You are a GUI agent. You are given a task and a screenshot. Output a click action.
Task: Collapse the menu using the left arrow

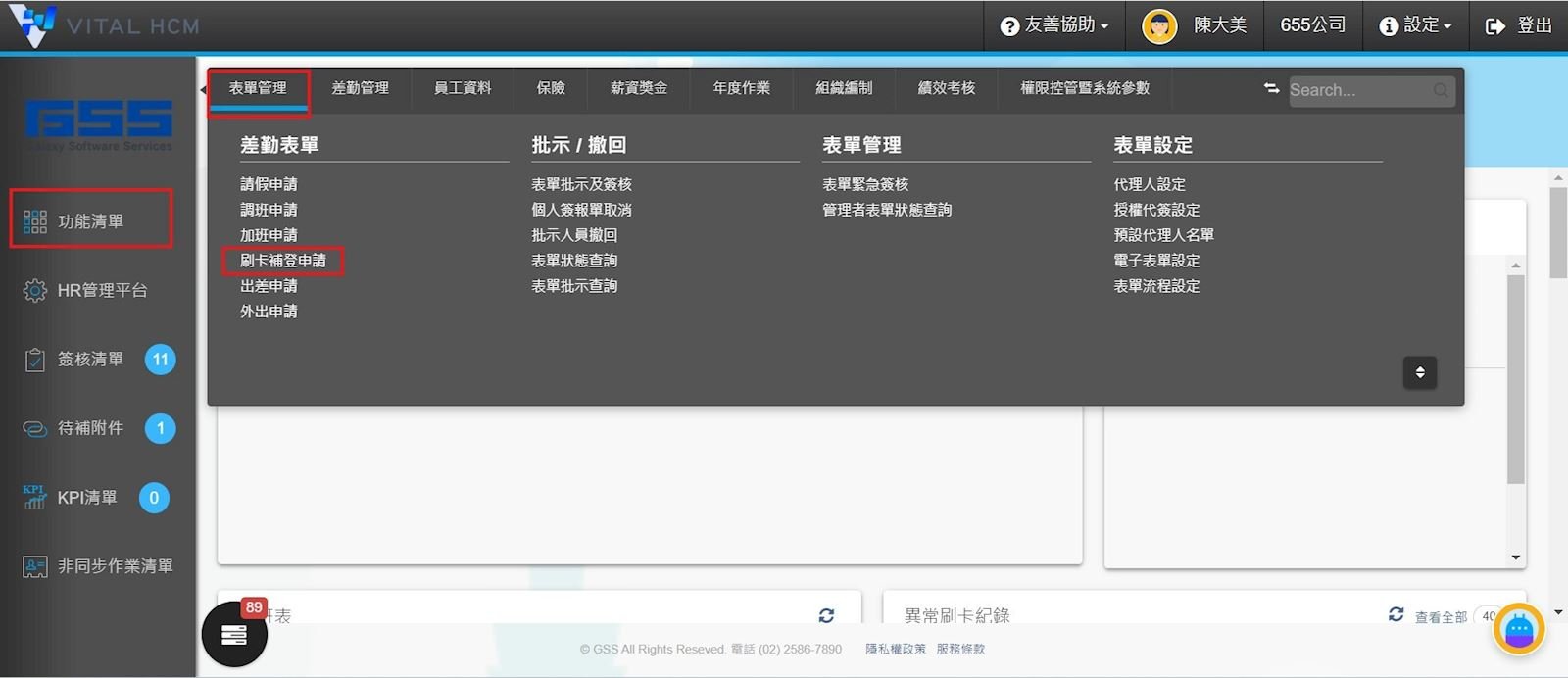point(203,90)
